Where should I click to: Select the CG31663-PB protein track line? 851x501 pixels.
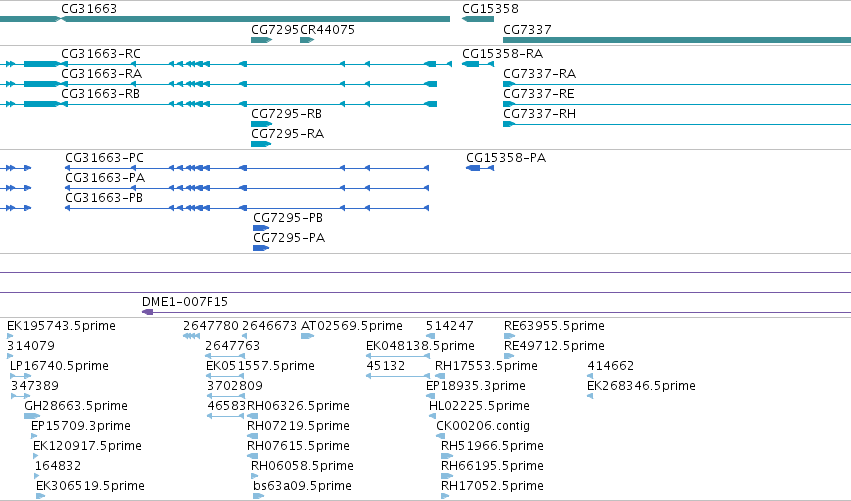click(247, 208)
